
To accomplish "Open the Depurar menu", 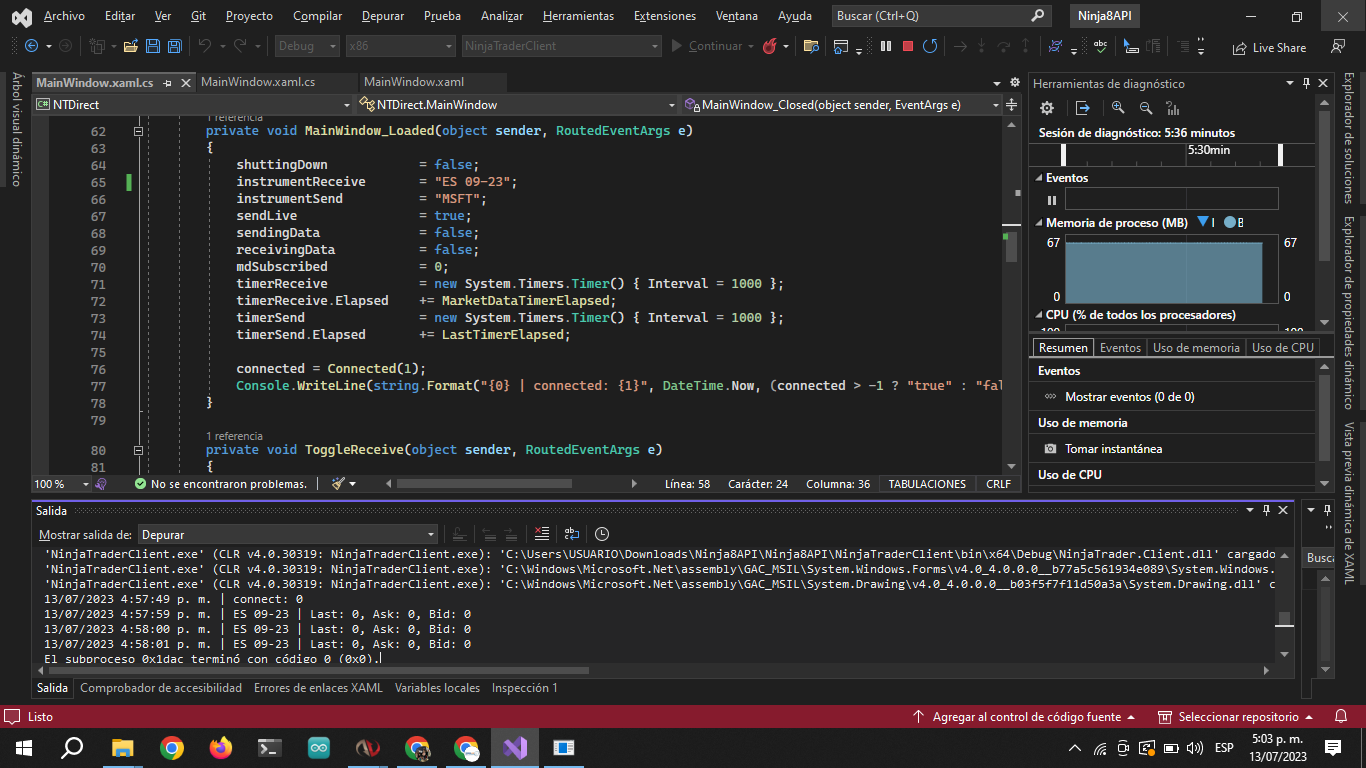I will 382,16.
